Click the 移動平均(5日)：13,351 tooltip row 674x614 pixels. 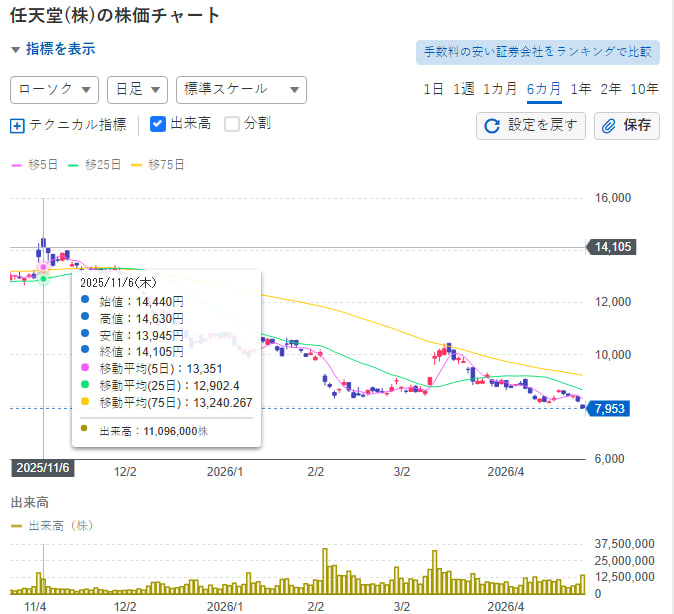tap(152, 369)
